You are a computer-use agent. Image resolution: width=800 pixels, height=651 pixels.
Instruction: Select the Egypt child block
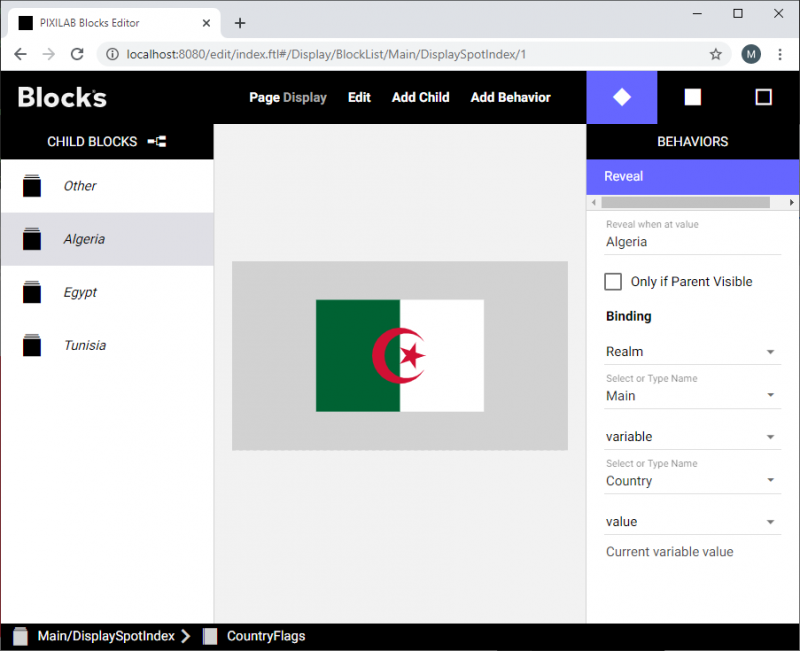click(107, 292)
